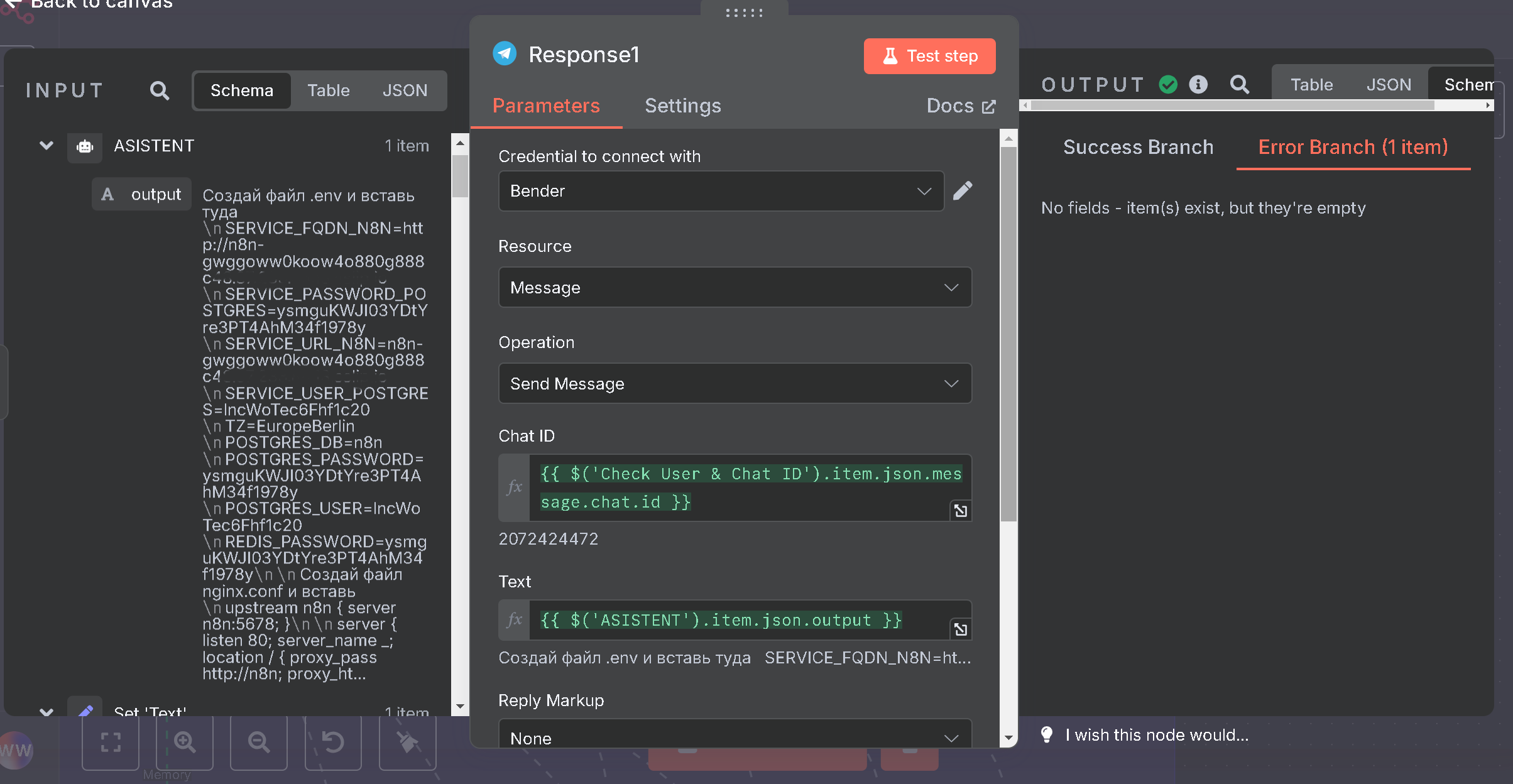
Task: Click the fit view canvas icon
Action: [111, 743]
